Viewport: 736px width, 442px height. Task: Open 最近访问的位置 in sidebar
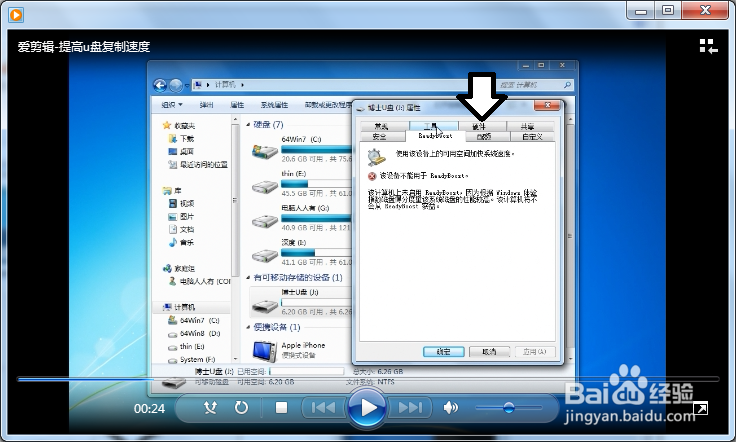coord(198,164)
